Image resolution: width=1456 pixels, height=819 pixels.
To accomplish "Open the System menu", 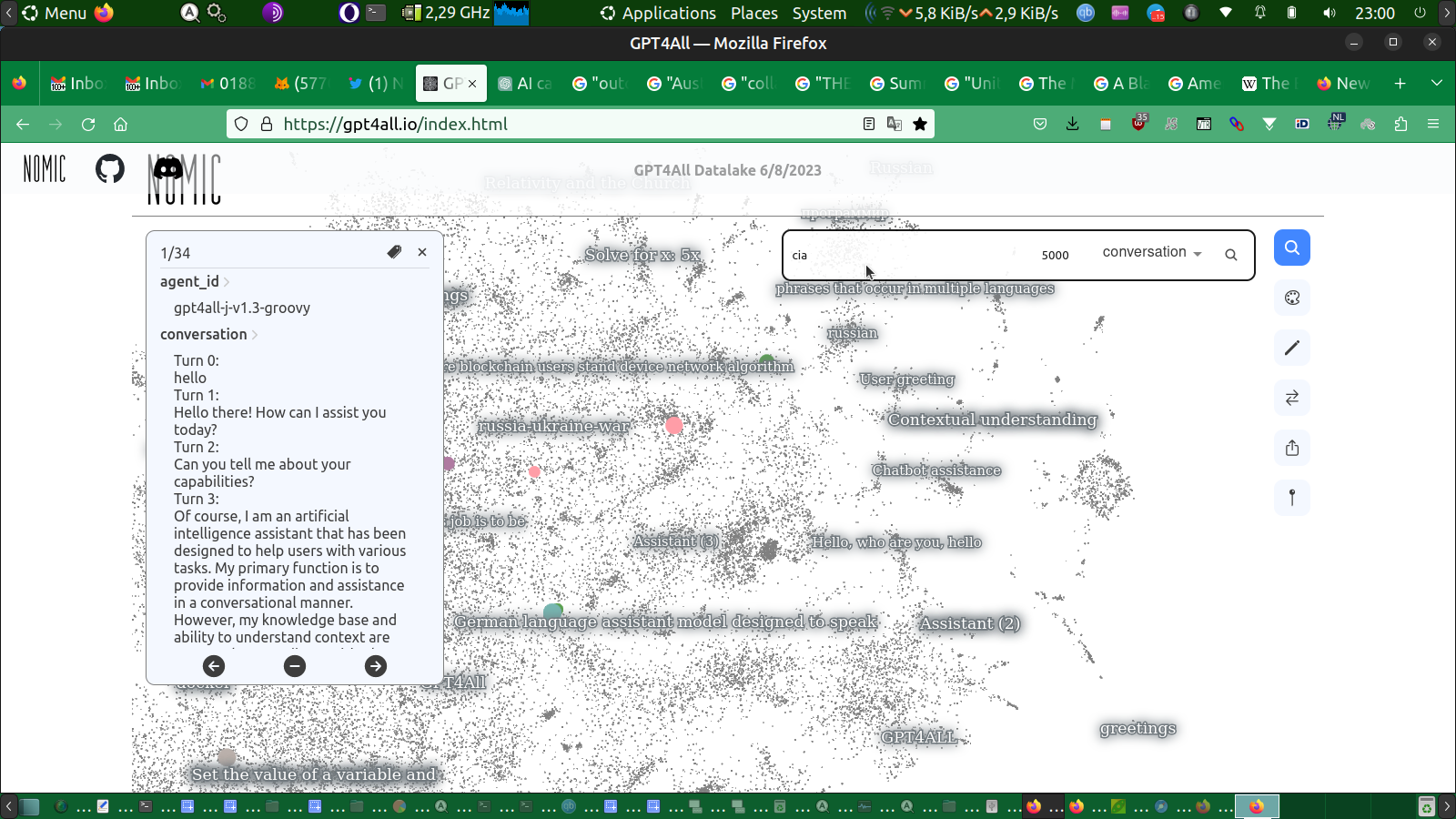I will click(819, 13).
